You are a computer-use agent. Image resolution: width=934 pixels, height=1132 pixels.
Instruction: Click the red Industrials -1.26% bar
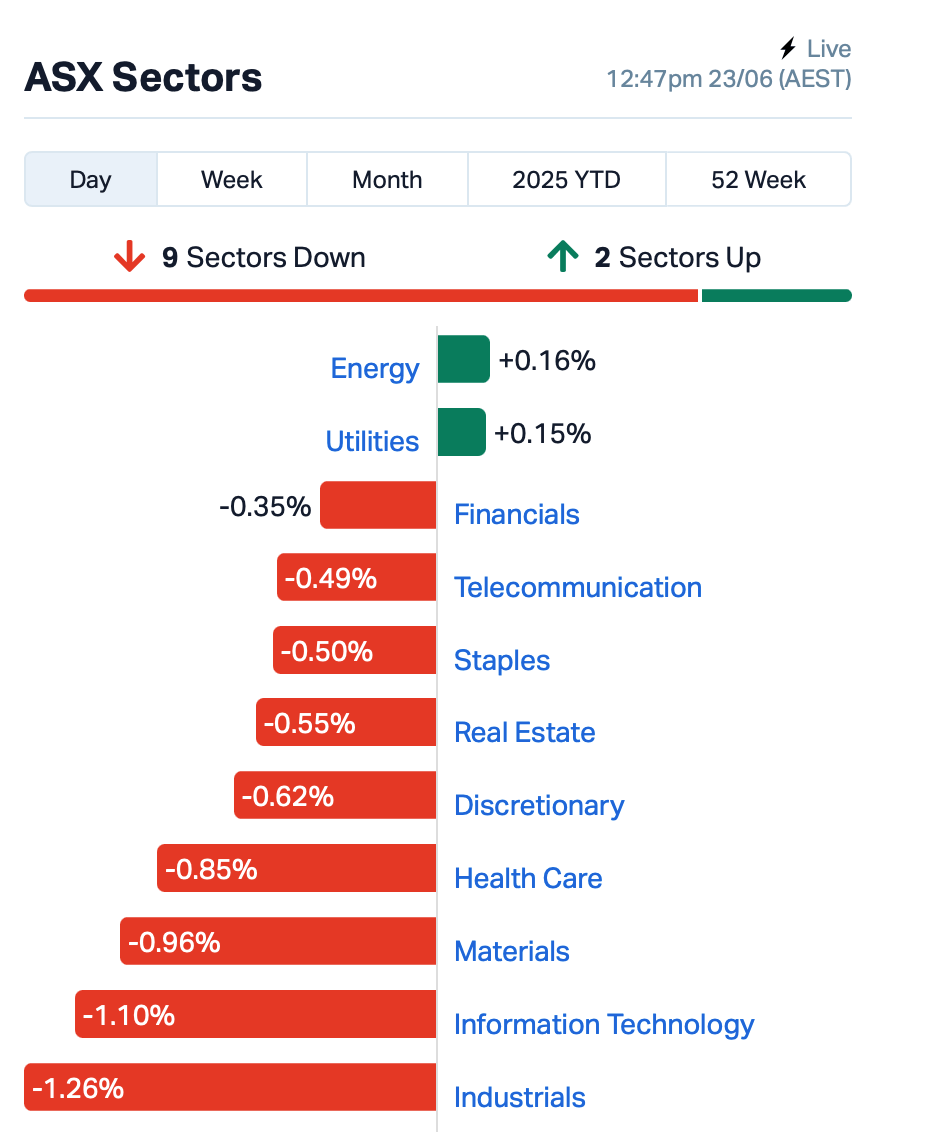(x=230, y=1087)
